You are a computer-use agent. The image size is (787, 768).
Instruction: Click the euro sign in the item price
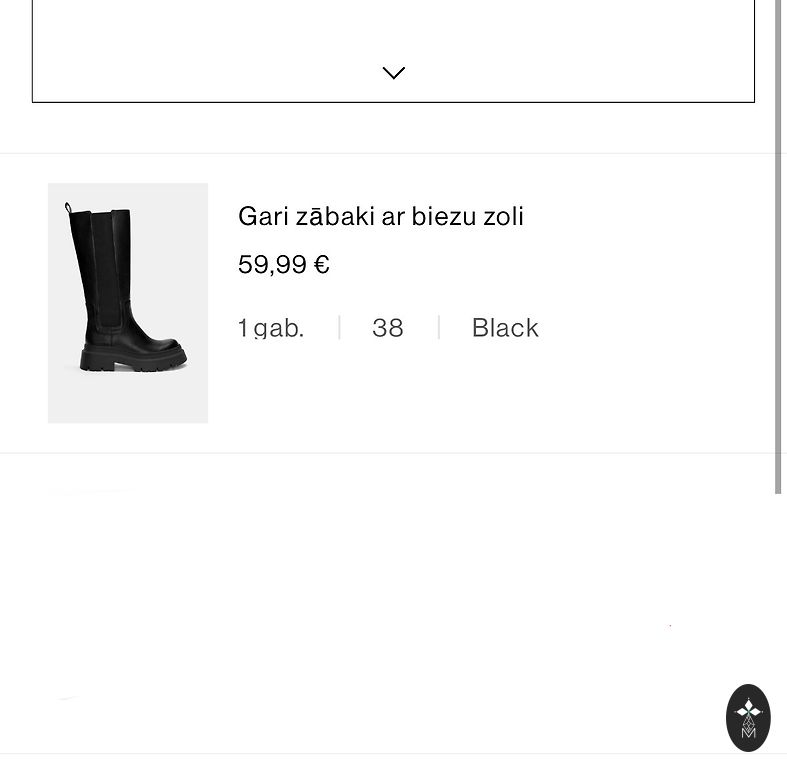pyautogui.click(x=322, y=265)
